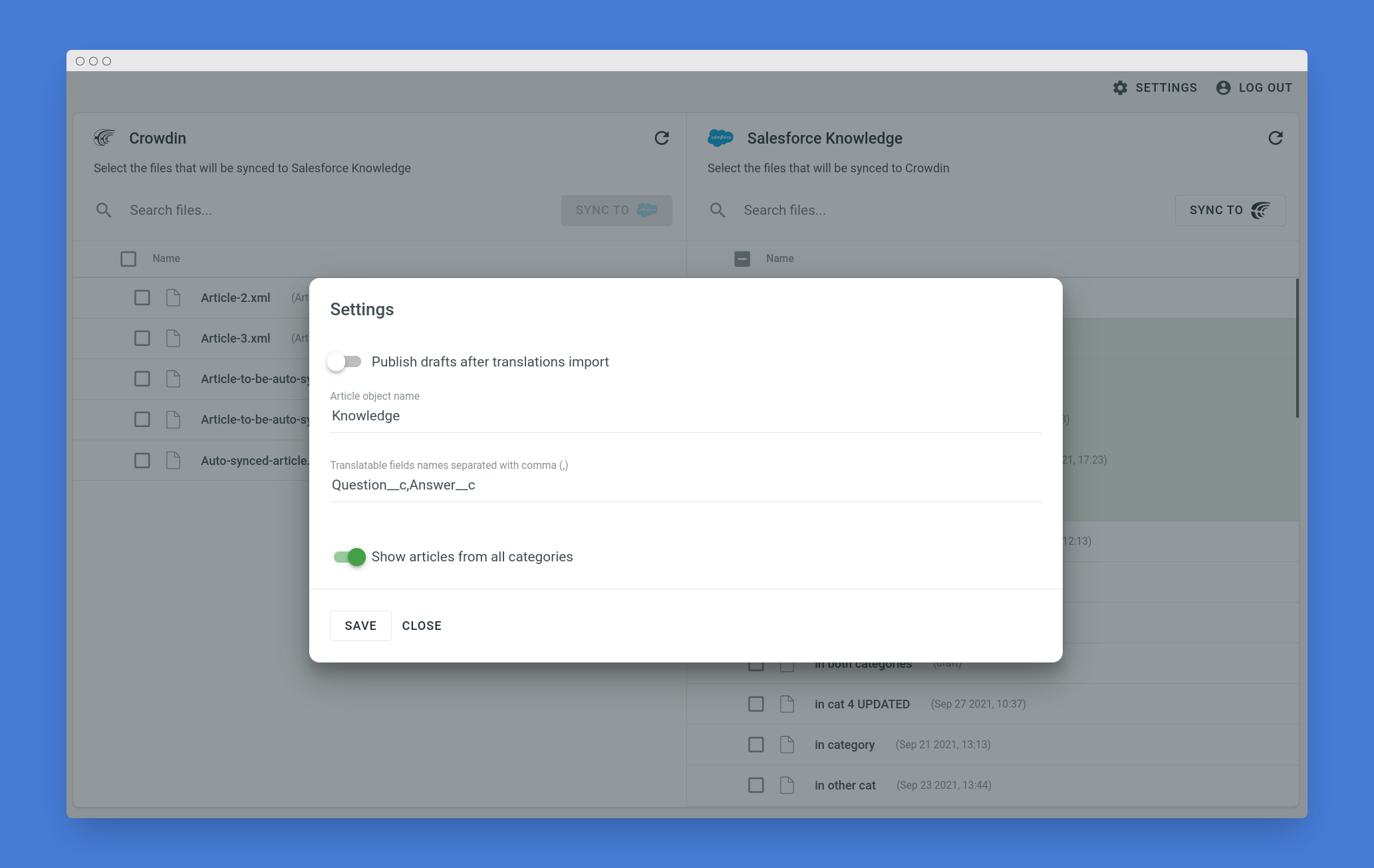
Task: Click the Sync to Crowdin button
Action: 1230,210
